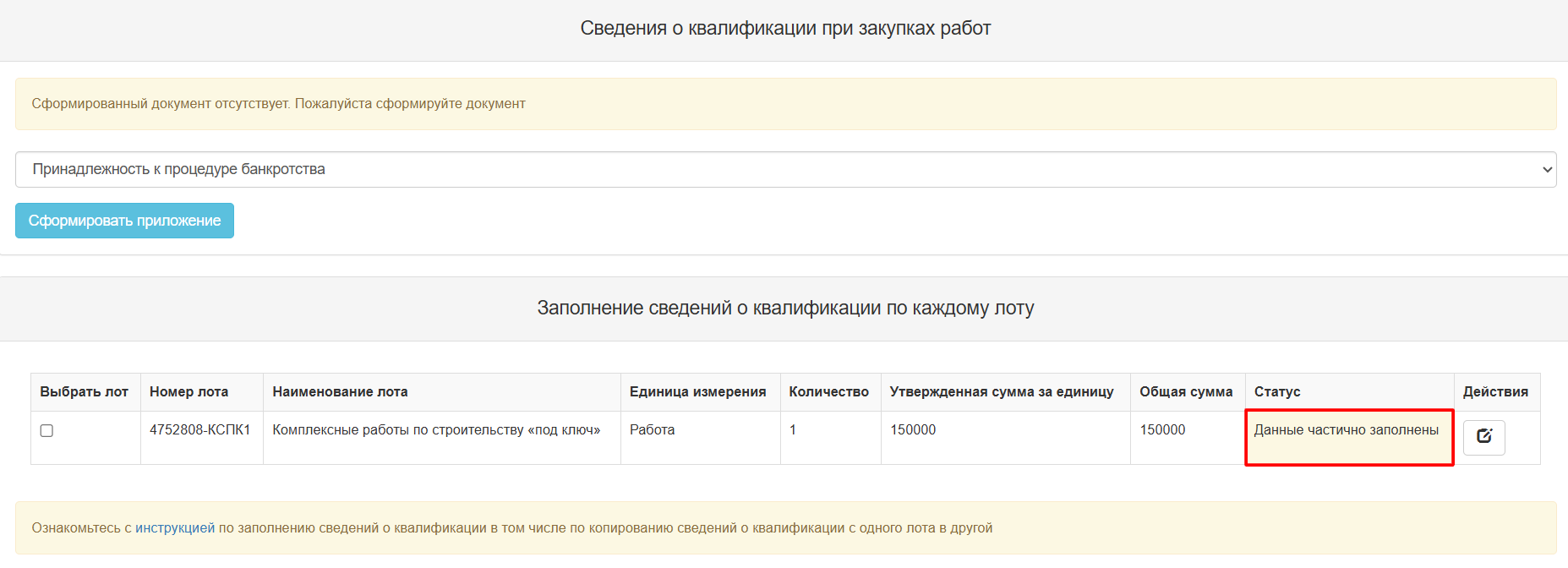
Task: Click the Общая сумма column header
Action: point(1186,392)
